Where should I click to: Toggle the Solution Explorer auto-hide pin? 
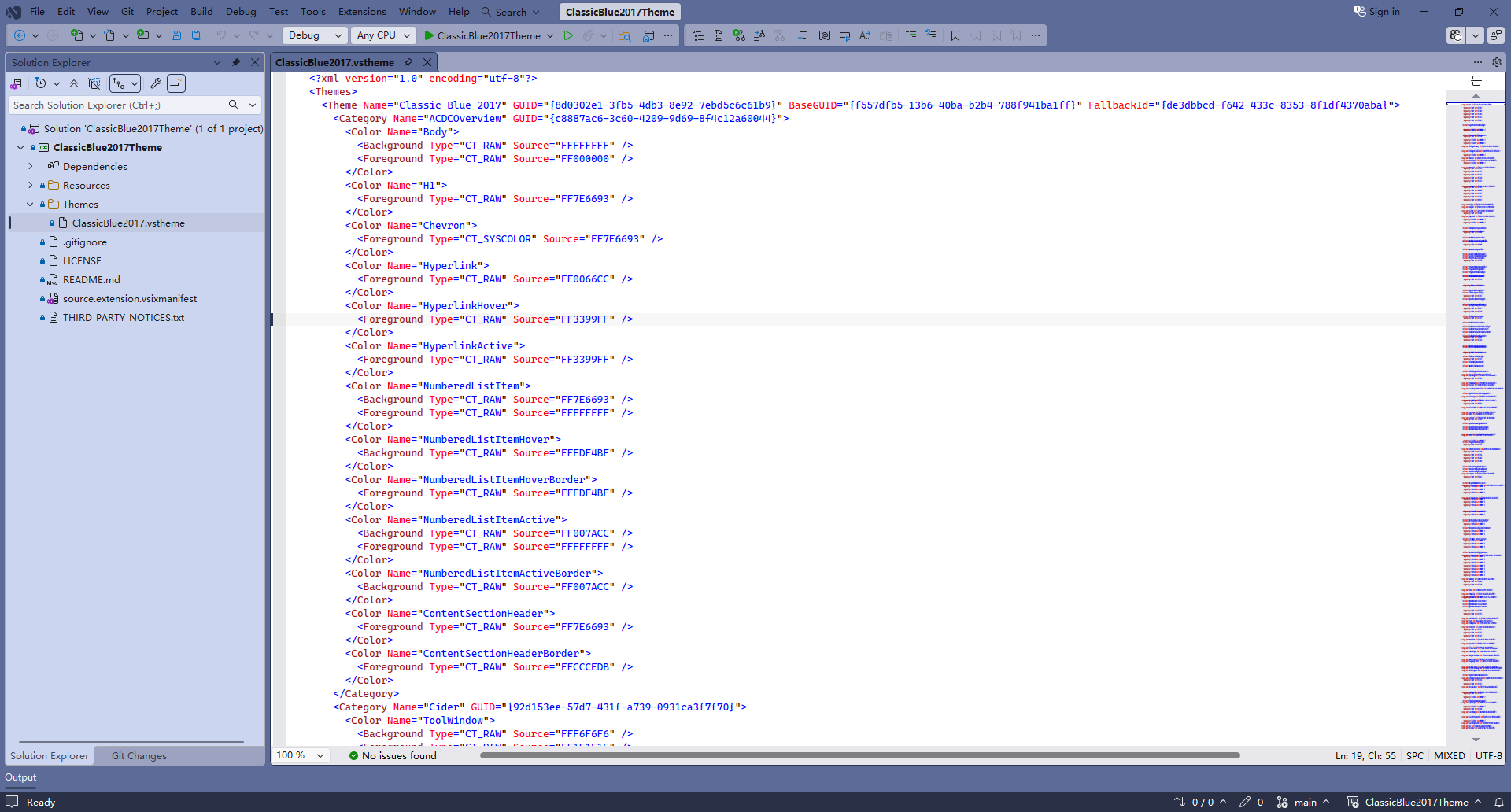click(x=235, y=62)
